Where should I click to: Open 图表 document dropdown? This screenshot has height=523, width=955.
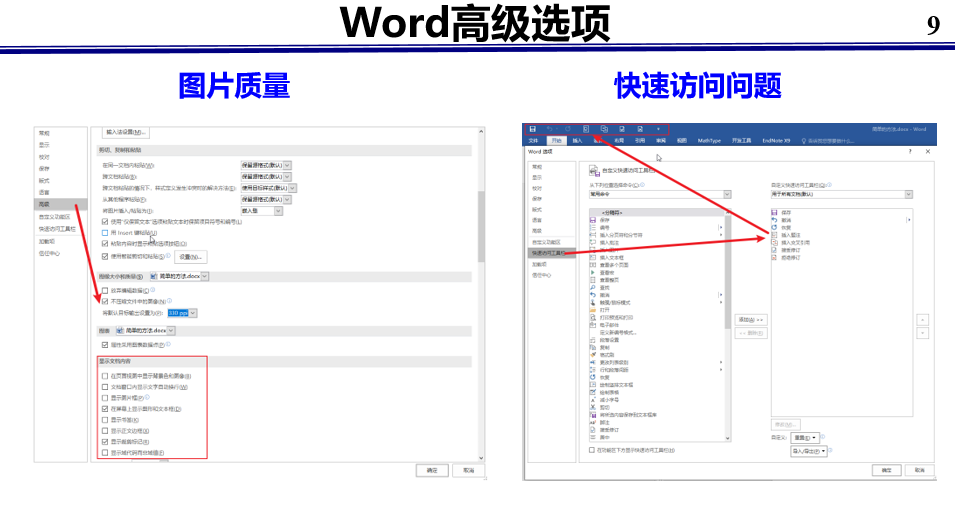[x=145, y=331]
